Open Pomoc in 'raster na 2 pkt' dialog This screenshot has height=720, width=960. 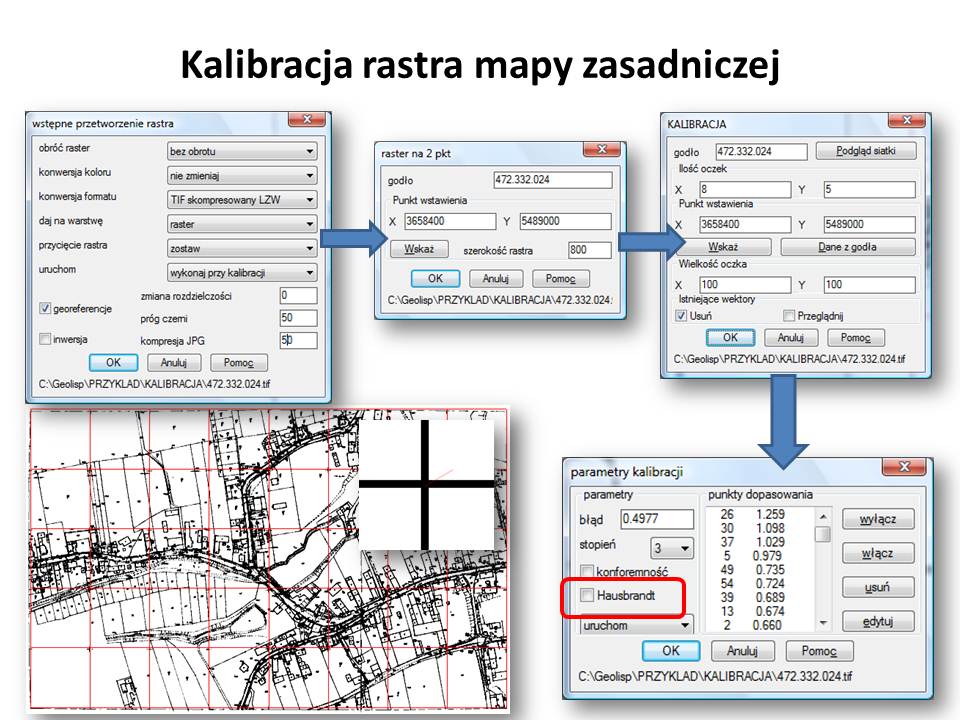(561, 279)
